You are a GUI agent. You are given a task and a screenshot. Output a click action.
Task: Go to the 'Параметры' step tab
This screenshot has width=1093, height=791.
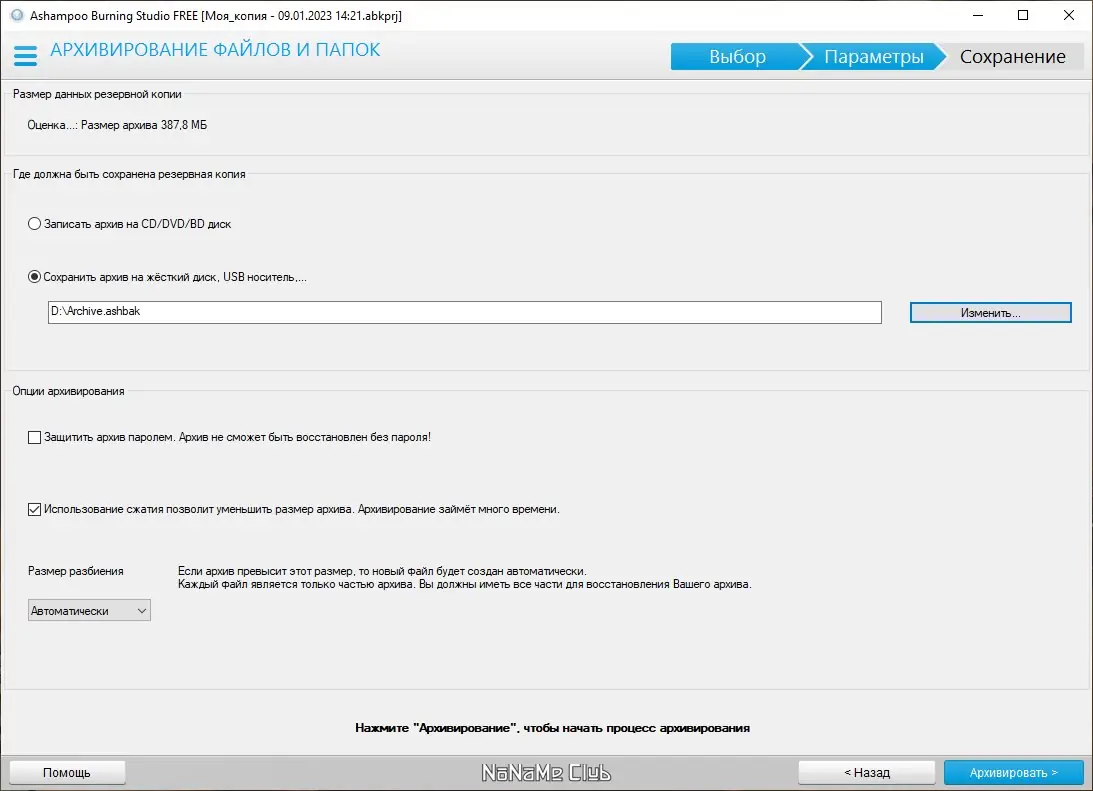click(873, 56)
